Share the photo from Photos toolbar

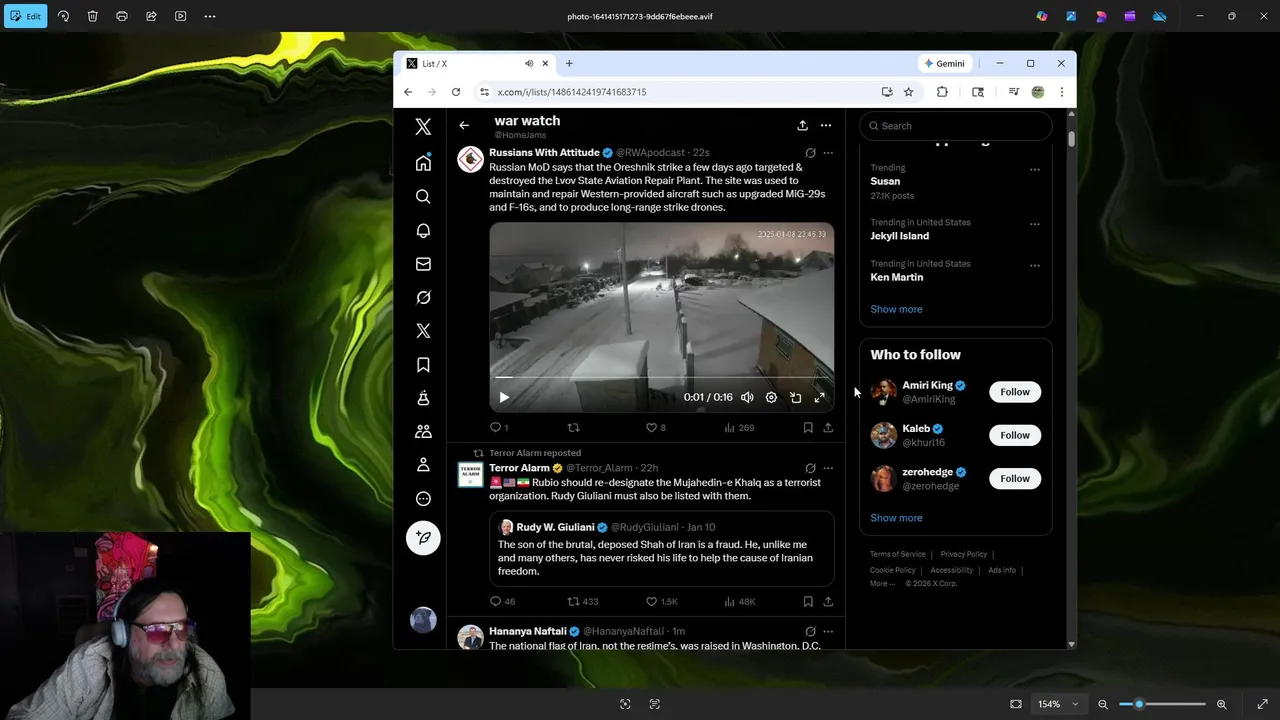[151, 16]
